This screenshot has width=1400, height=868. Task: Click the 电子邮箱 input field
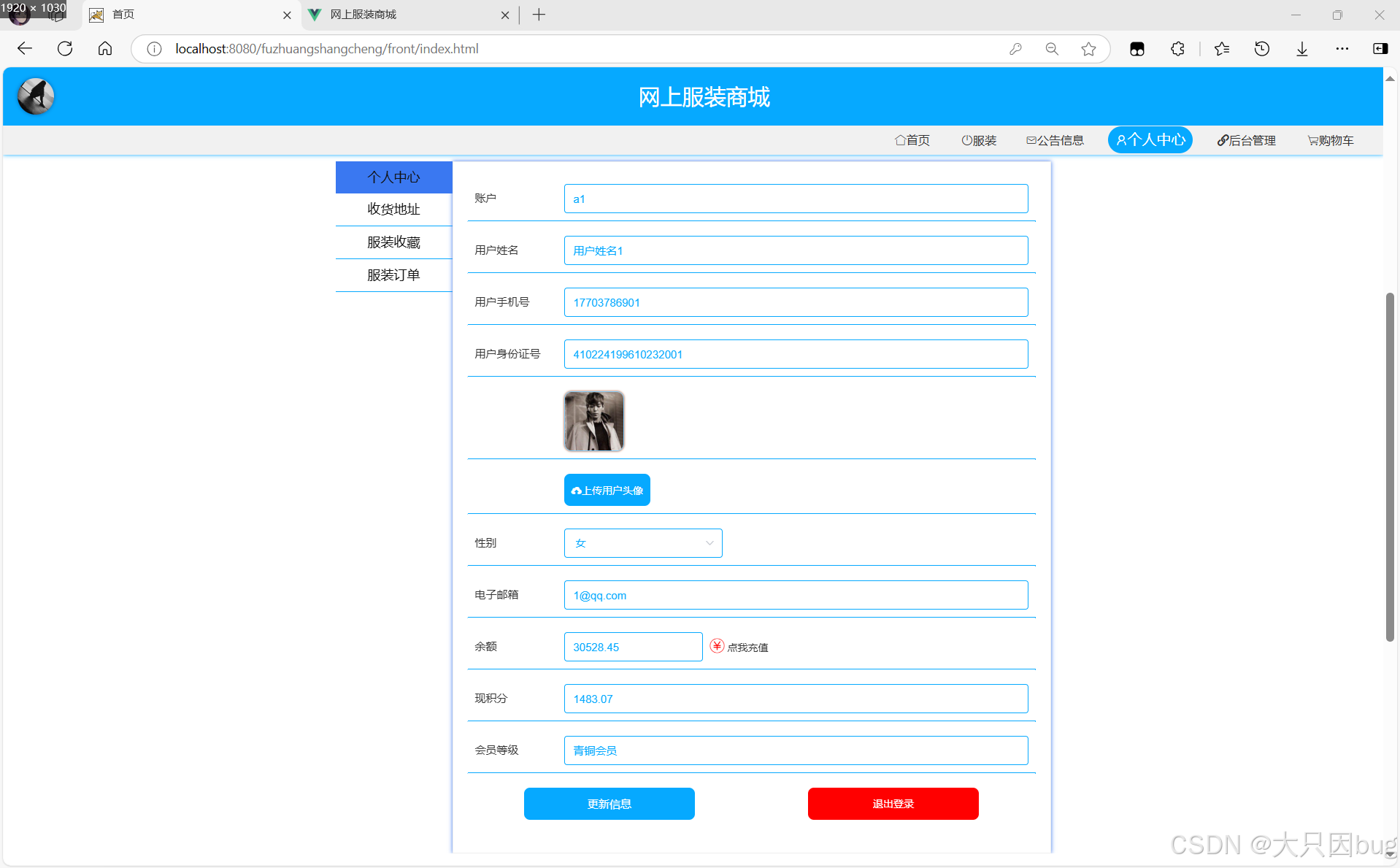796,595
